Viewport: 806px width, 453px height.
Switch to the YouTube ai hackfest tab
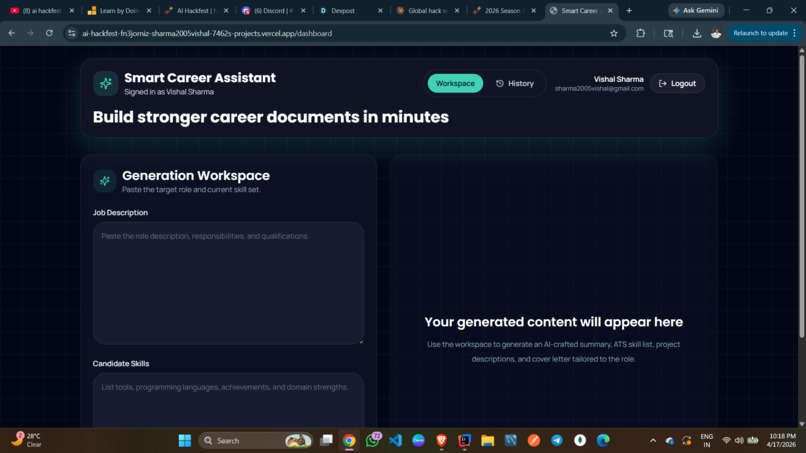pyautogui.click(x=40, y=10)
